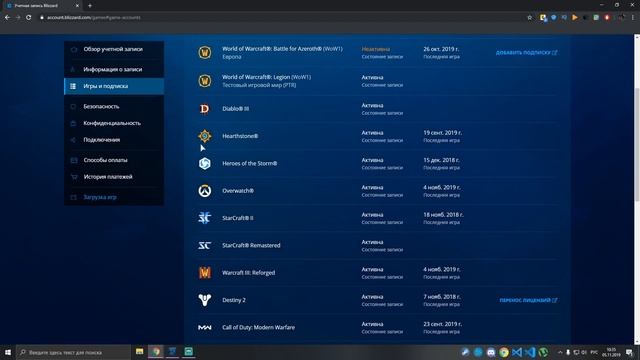Screen dimensions: 640x360
Task: Bookmark this page with star icon
Action: click(530, 18)
